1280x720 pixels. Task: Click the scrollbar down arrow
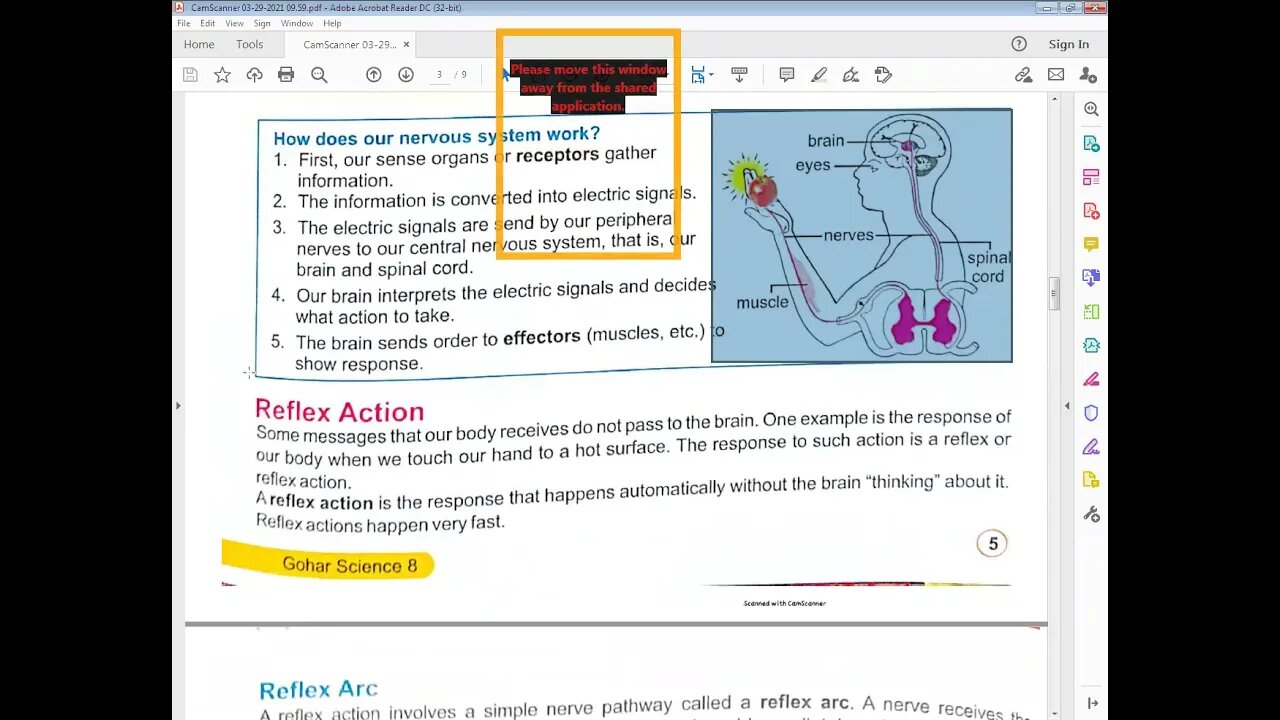[x=1053, y=713]
